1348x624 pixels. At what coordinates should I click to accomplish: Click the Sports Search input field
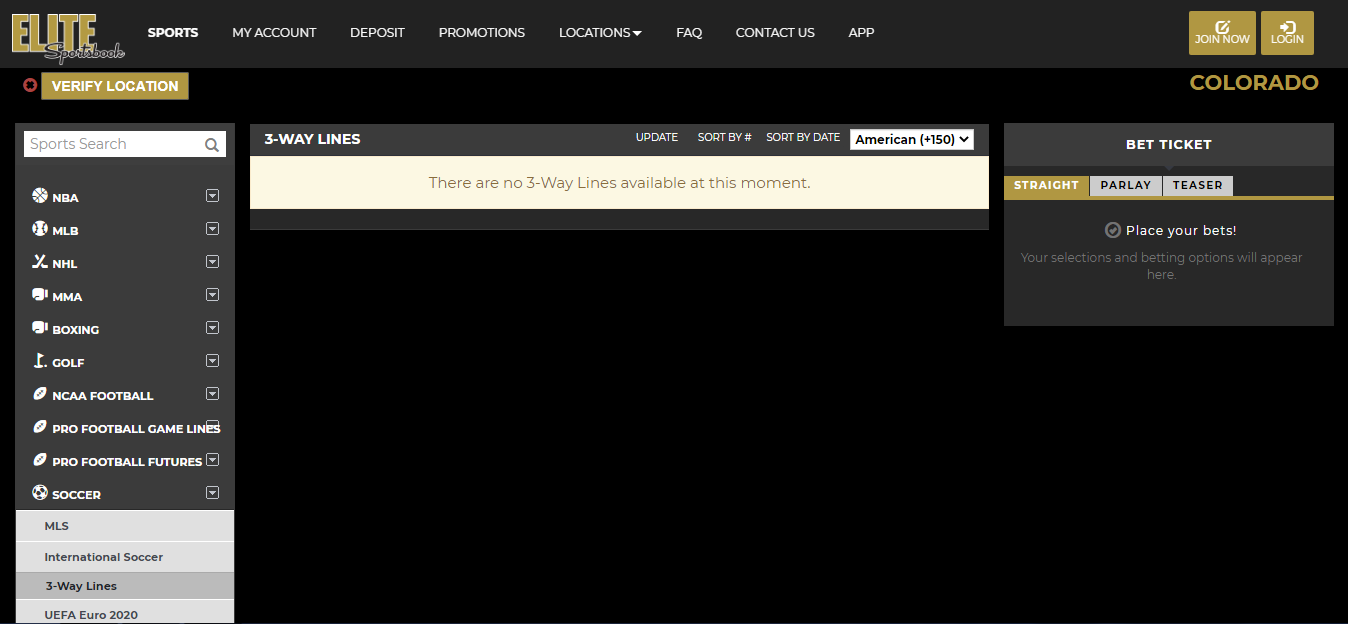pos(112,145)
